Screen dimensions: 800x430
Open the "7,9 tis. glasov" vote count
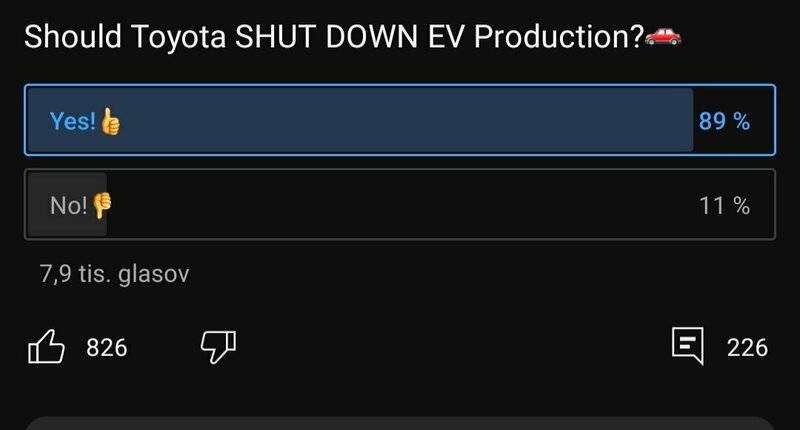click(114, 274)
